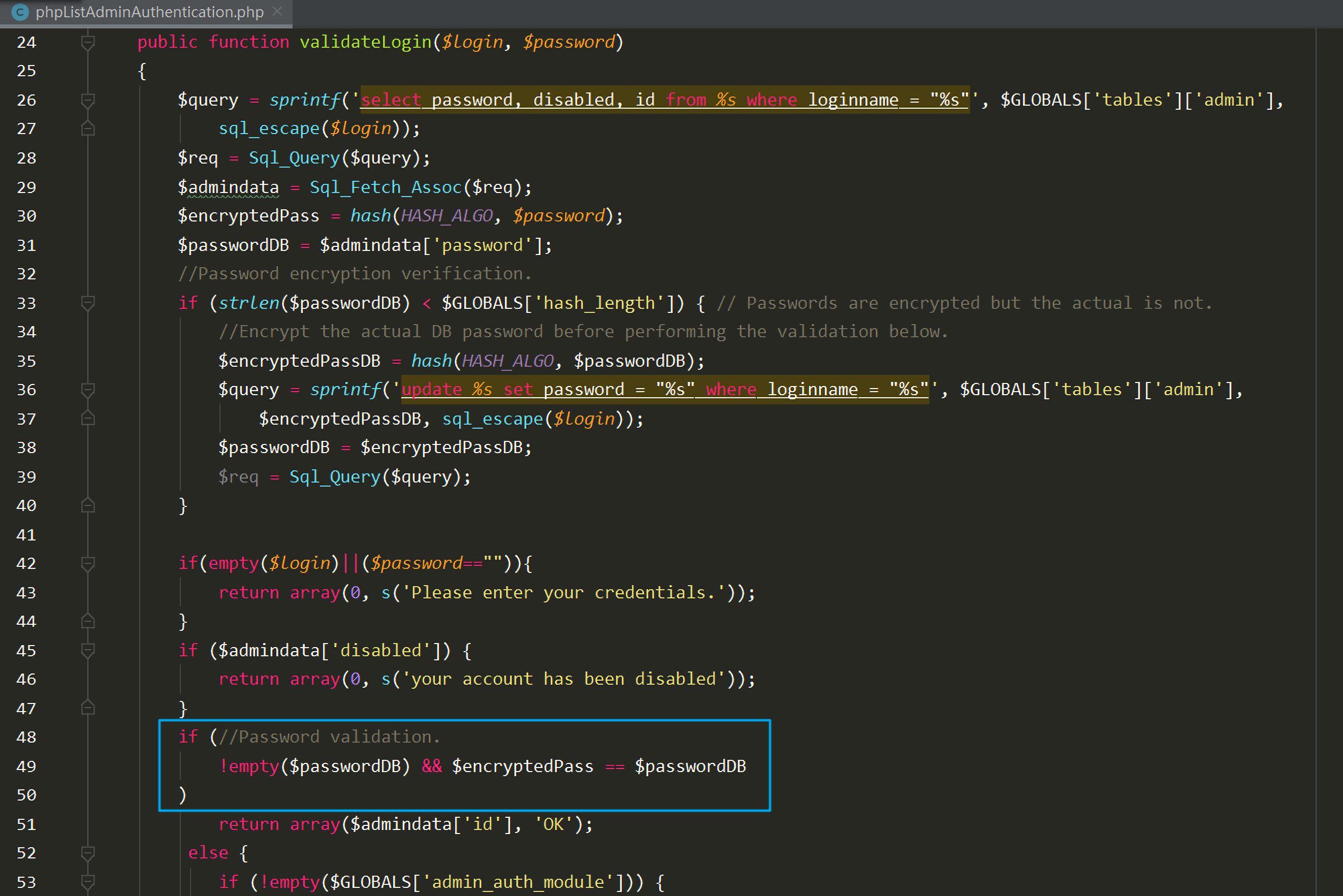
Task: Click line number 41 in the gutter
Action: pyautogui.click(x=26, y=535)
